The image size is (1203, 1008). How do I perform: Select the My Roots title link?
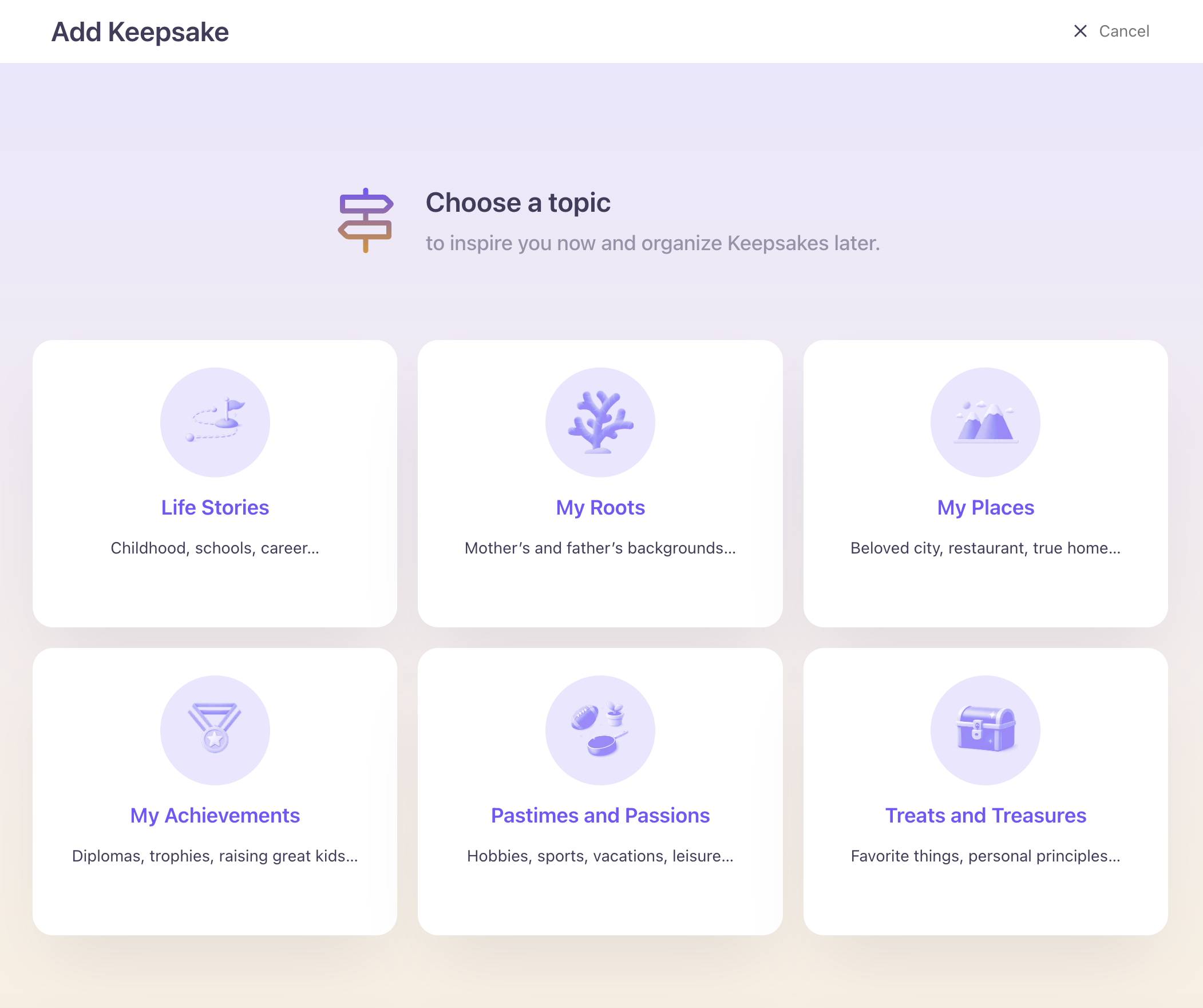pos(600,508)
